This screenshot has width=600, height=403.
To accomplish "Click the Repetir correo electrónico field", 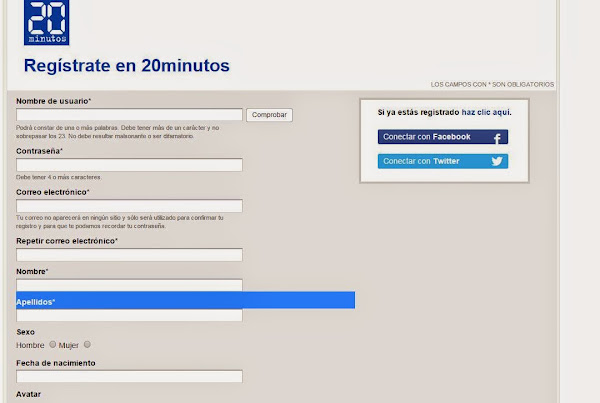I will click(129, 255).
